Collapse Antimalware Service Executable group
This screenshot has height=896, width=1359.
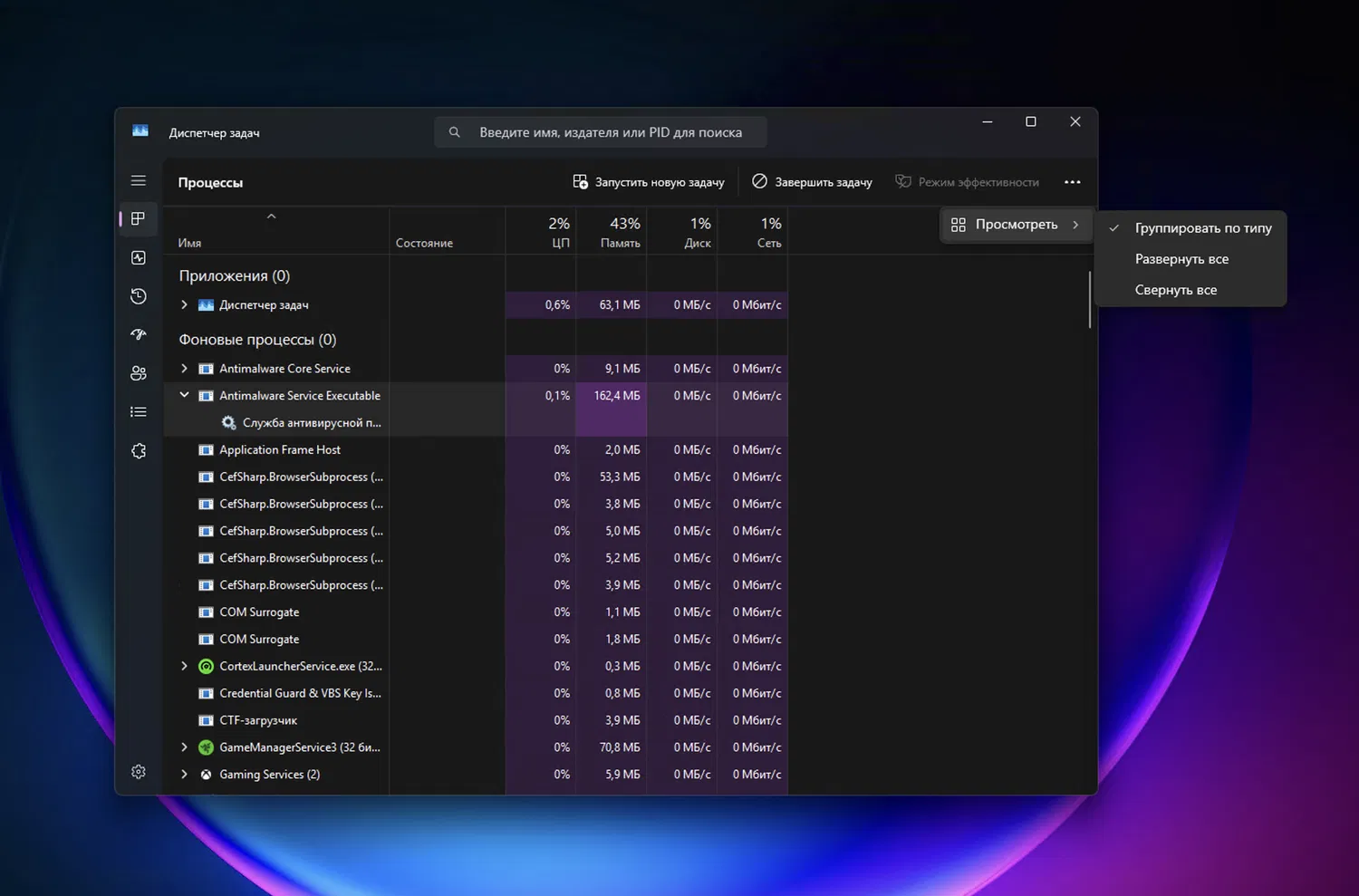pos(184,396)
